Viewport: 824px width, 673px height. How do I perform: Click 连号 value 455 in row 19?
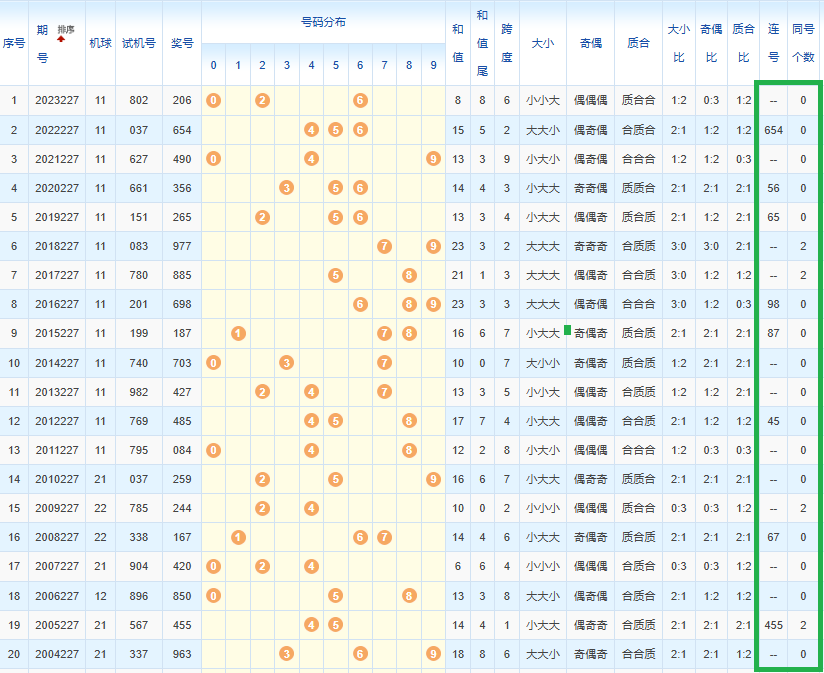(773, 624)
